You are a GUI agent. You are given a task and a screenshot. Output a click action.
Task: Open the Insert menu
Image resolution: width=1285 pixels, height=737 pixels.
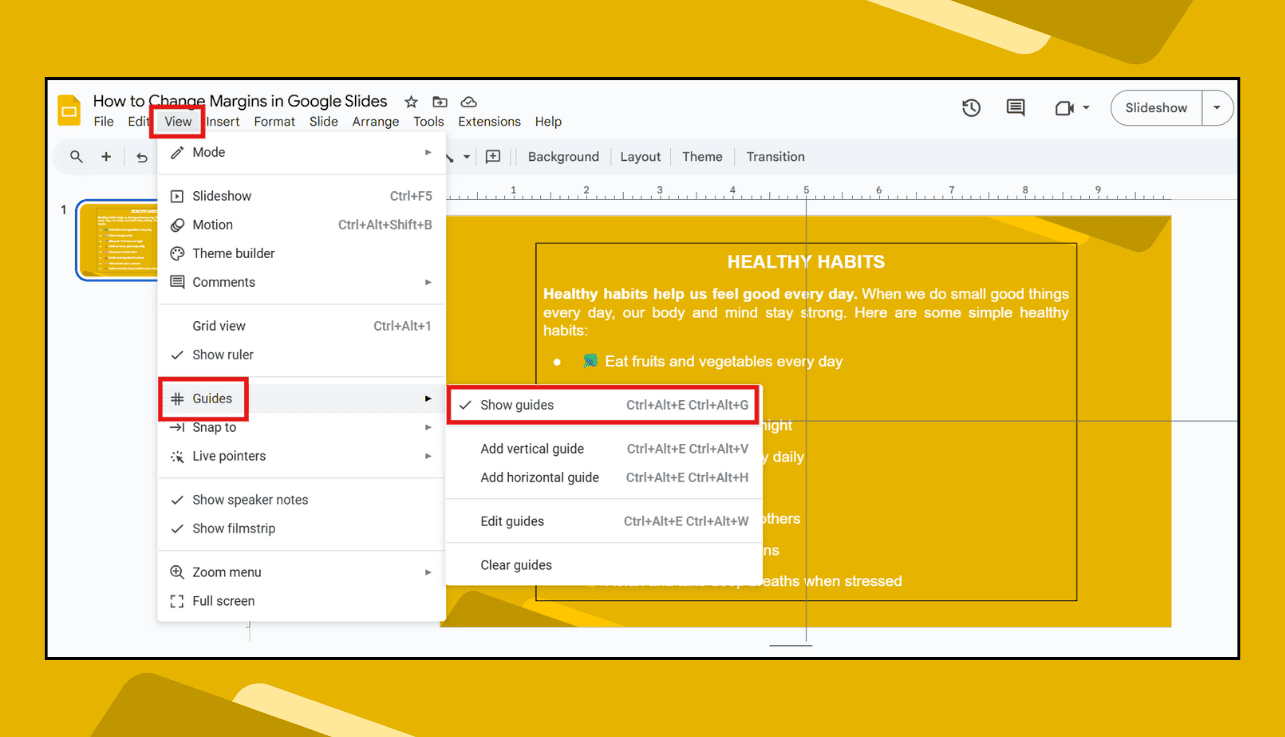[x=222, y=121]
